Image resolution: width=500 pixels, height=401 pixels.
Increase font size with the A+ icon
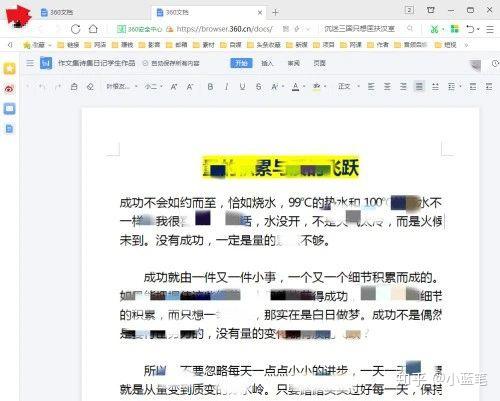(174, 87)
